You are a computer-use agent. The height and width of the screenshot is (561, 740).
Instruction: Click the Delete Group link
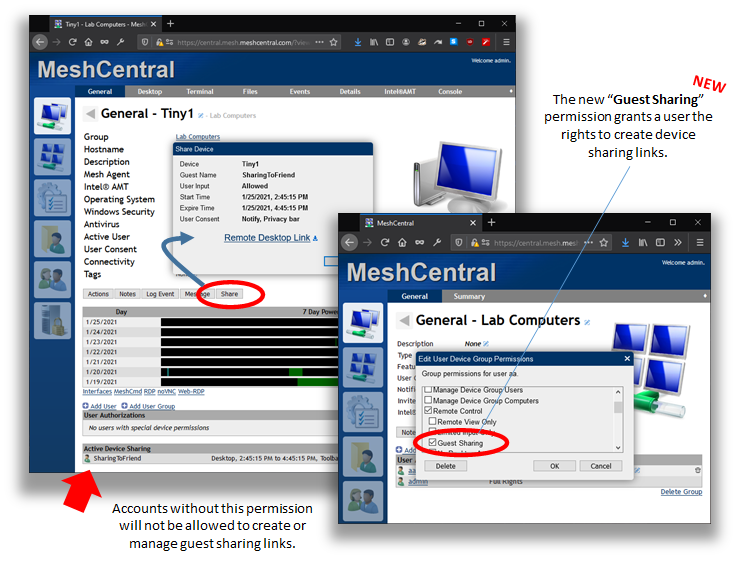pos(681,492)
